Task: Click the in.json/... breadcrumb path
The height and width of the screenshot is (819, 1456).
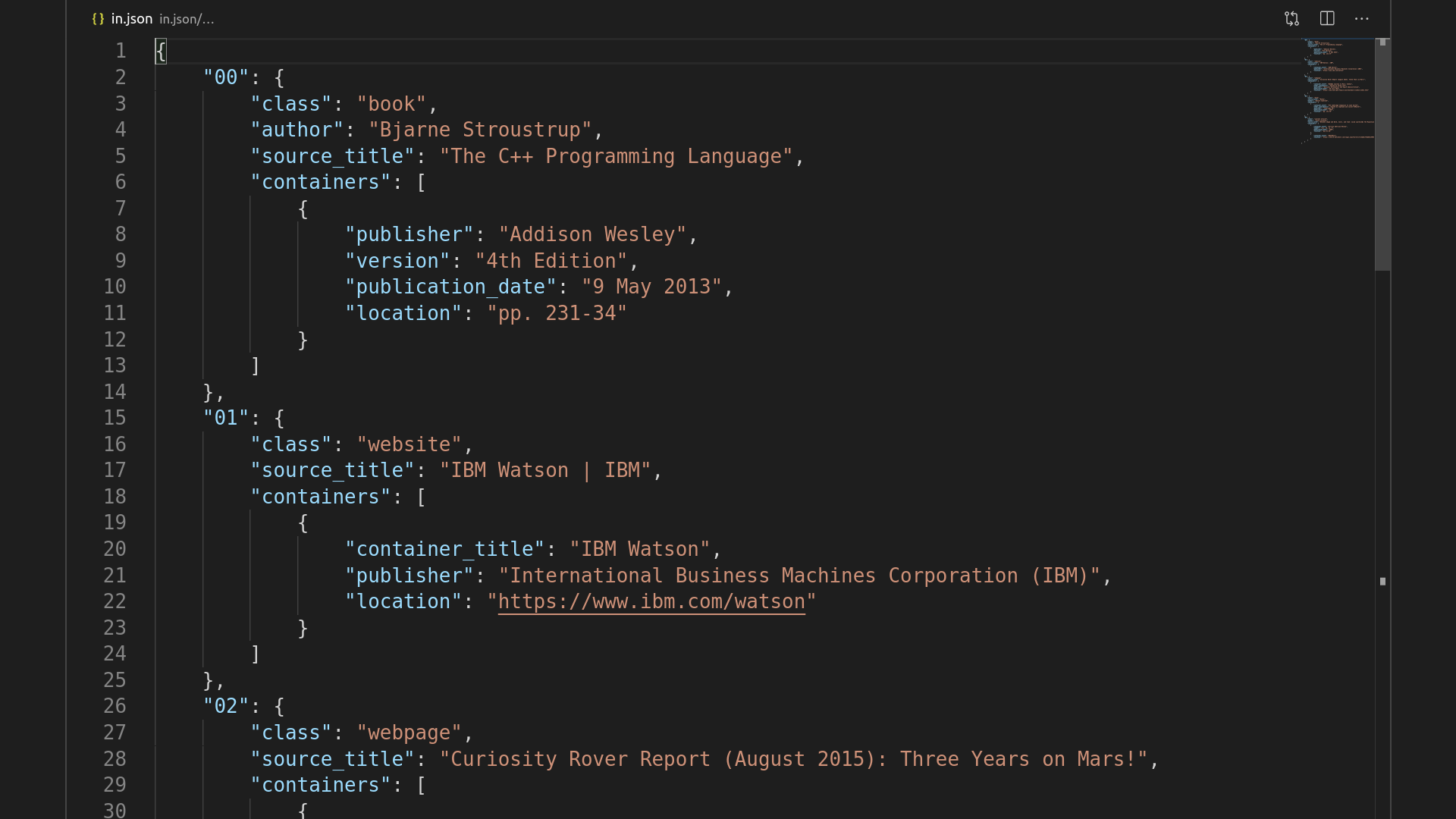Action: tap(187, 20)
